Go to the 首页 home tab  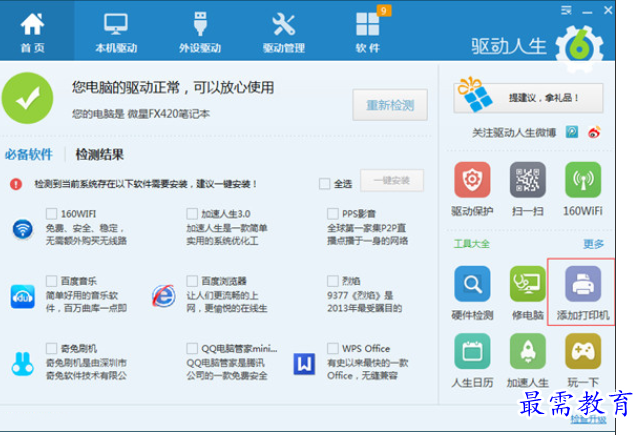click(x=33, y=32)
